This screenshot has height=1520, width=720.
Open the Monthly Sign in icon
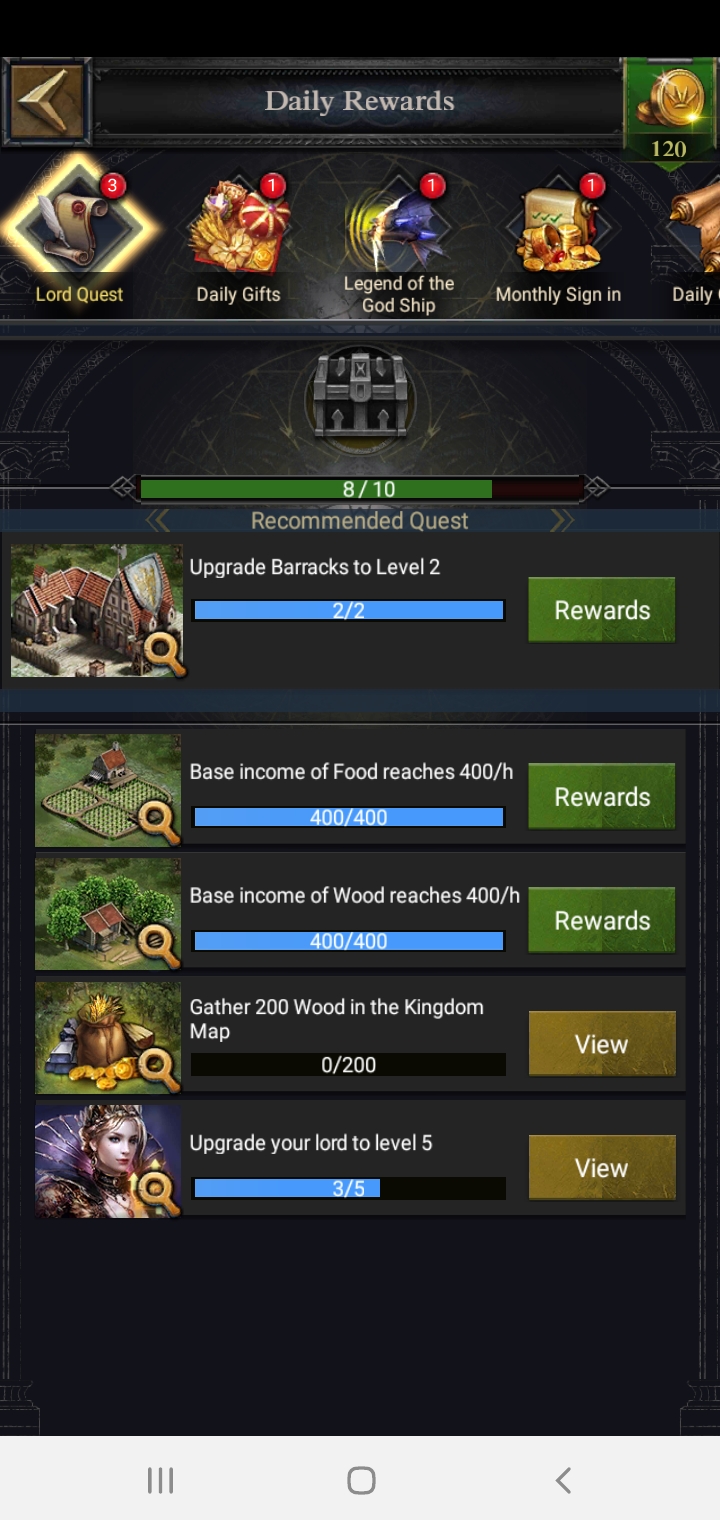pyautogui.click(x=558, y=240)
